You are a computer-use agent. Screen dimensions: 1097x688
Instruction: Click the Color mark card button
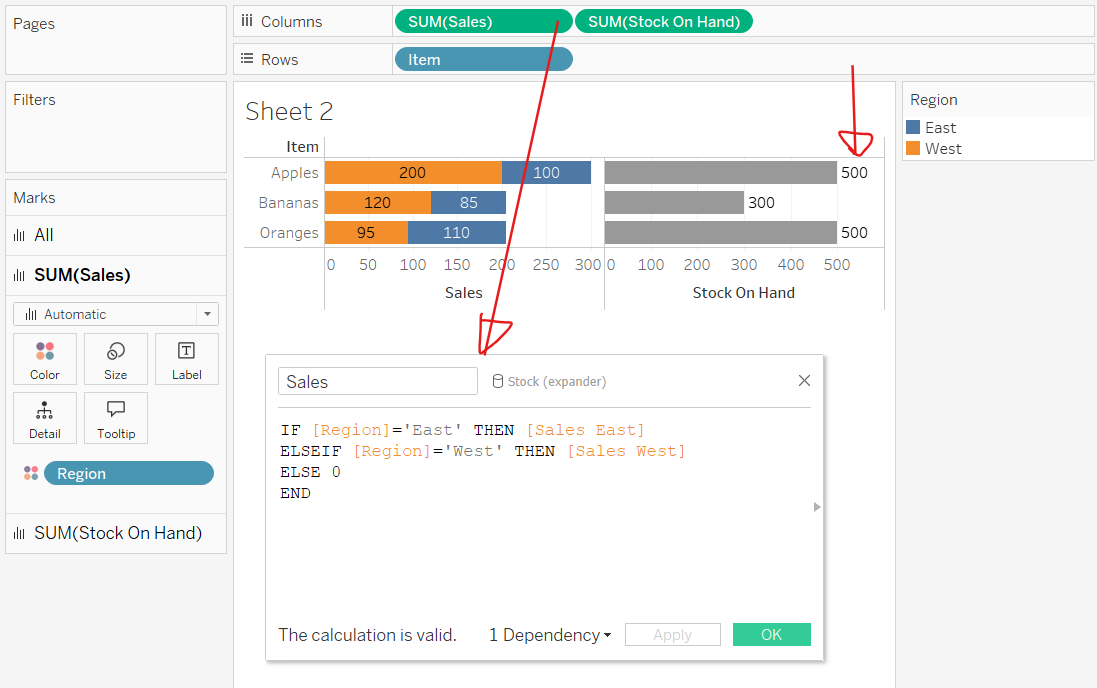coord(44,359)
